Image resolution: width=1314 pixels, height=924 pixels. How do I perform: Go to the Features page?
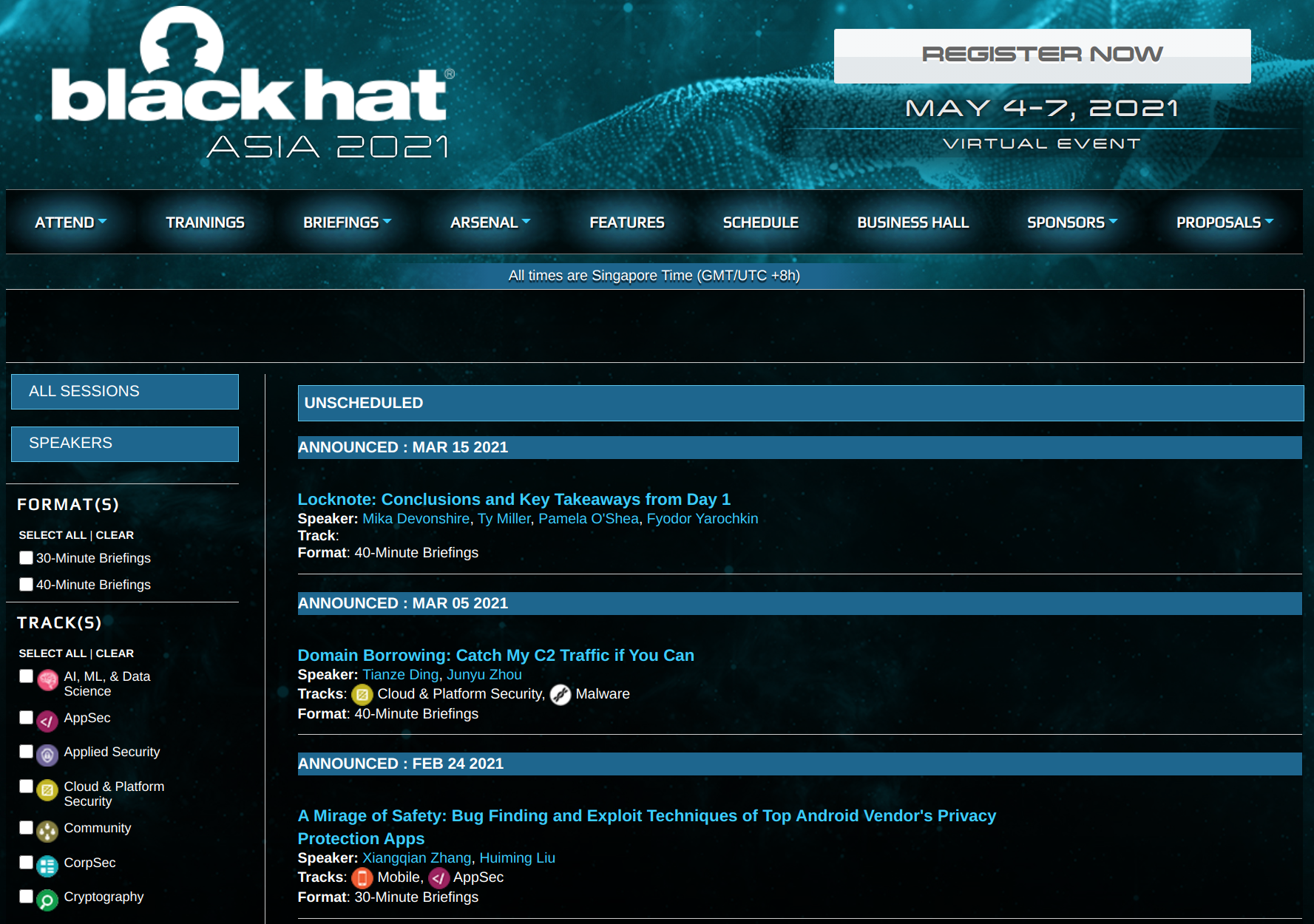click(x=627, y=222)
